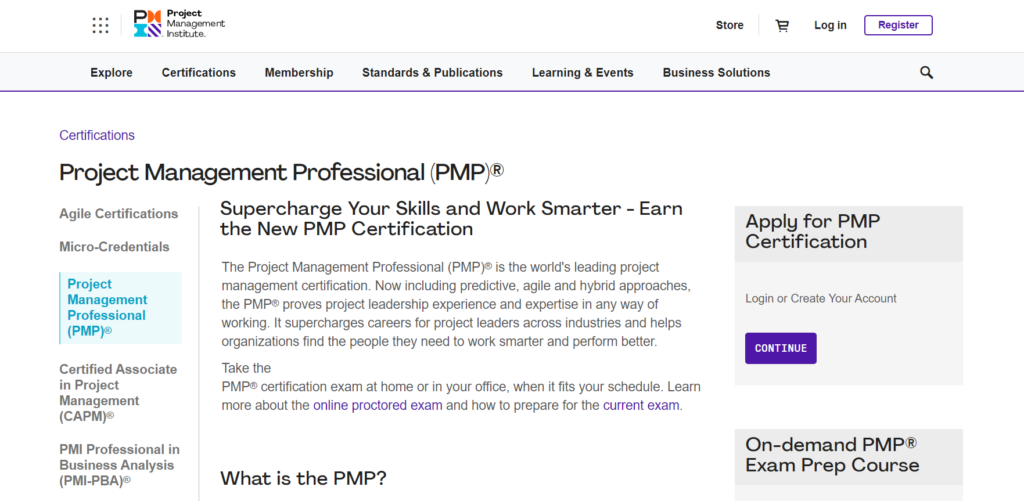Click the Certifications breadcrumb link
1024x501 pixels.
(97, 135)
